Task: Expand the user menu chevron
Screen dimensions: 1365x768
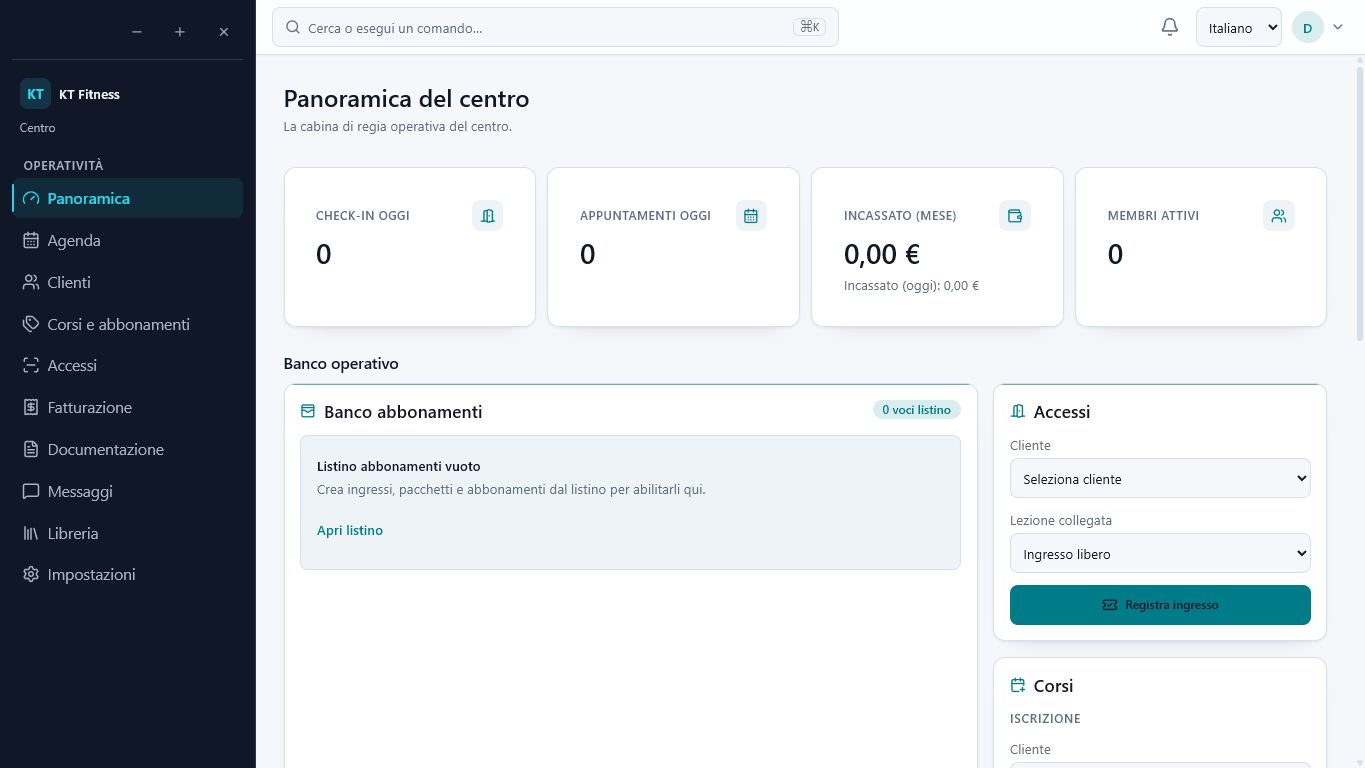Action: (x=1338, y=27)
